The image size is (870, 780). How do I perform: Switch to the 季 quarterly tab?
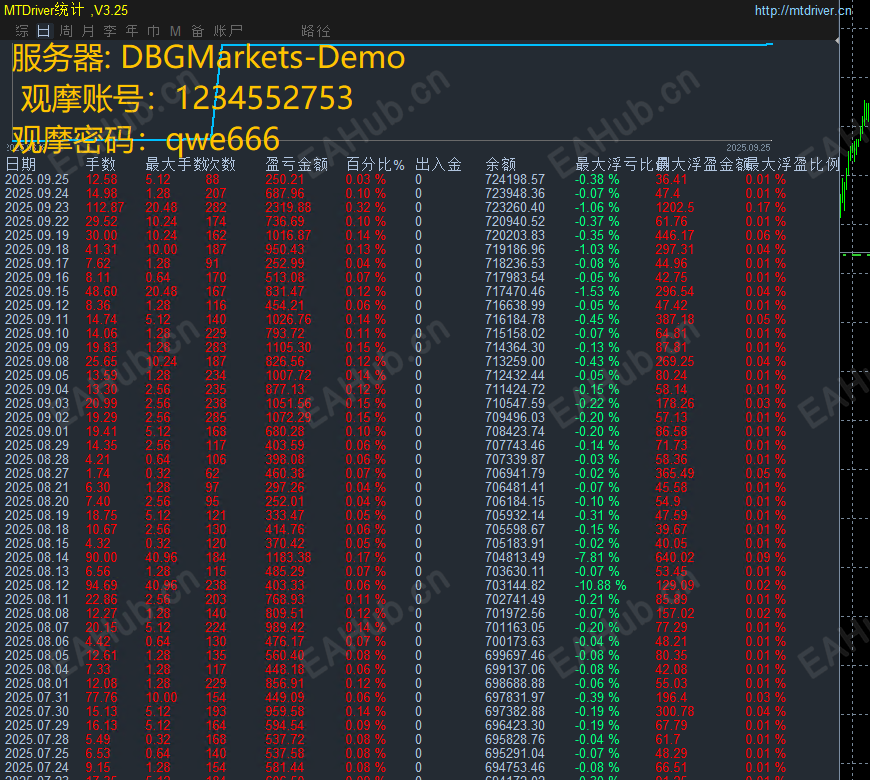tap(110, 31)
